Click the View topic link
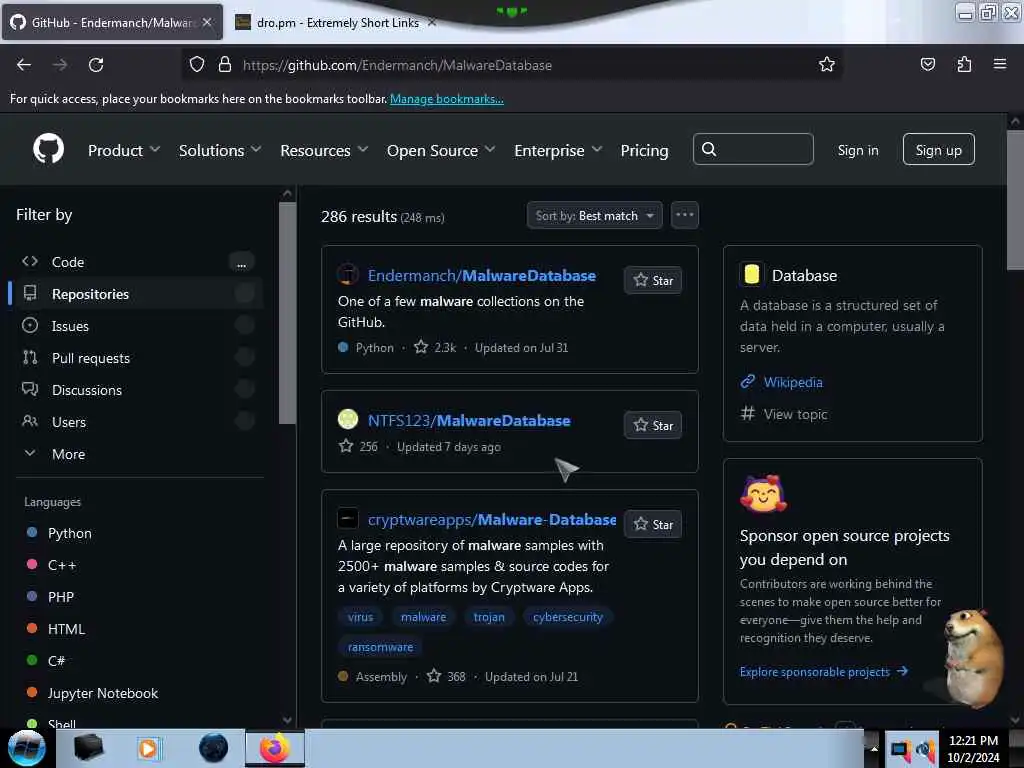Screen dimensions: 1024x768 pos(795,414)
